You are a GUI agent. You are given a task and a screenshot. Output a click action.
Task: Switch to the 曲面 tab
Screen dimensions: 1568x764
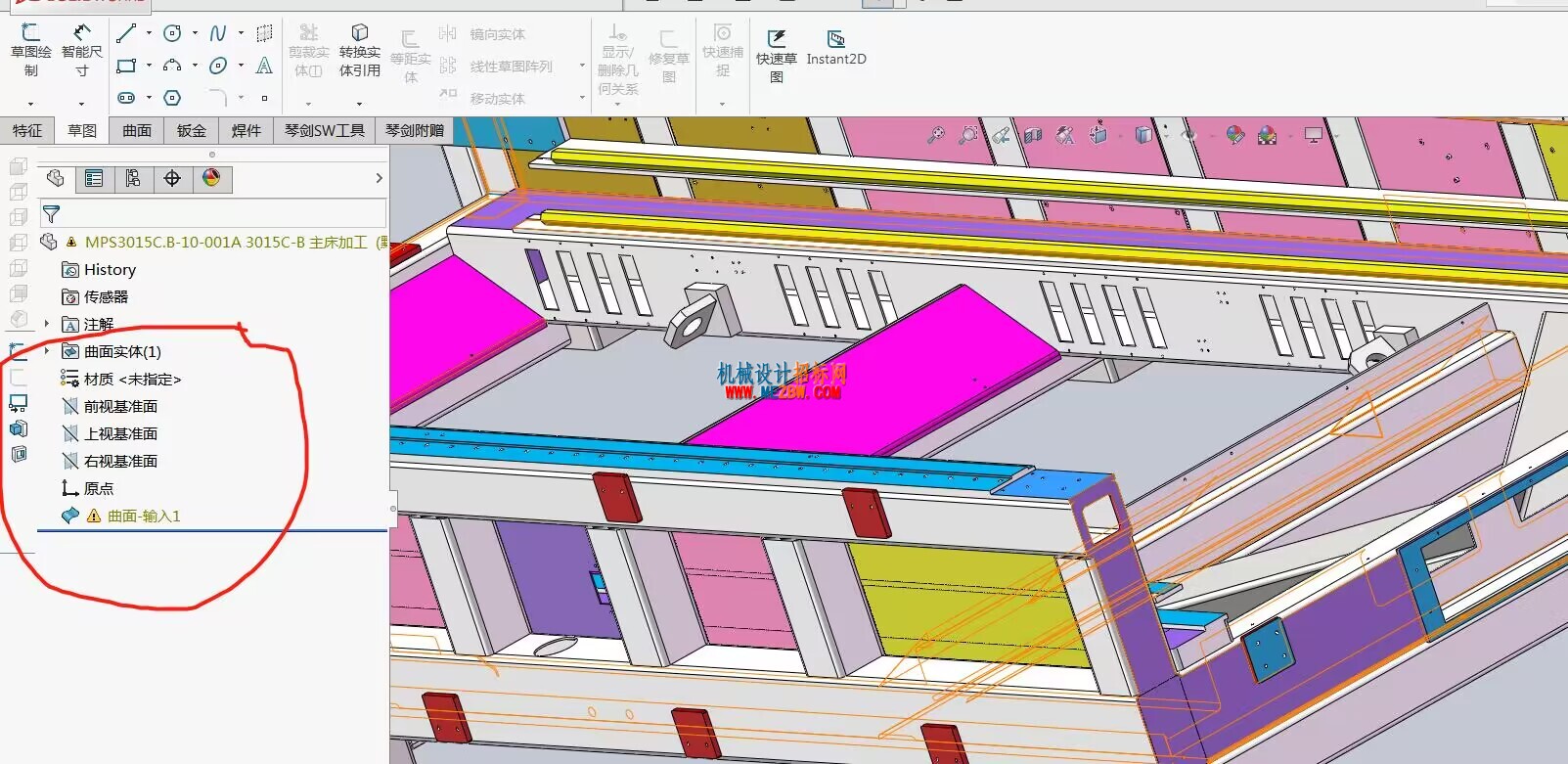tap(137, 130)
